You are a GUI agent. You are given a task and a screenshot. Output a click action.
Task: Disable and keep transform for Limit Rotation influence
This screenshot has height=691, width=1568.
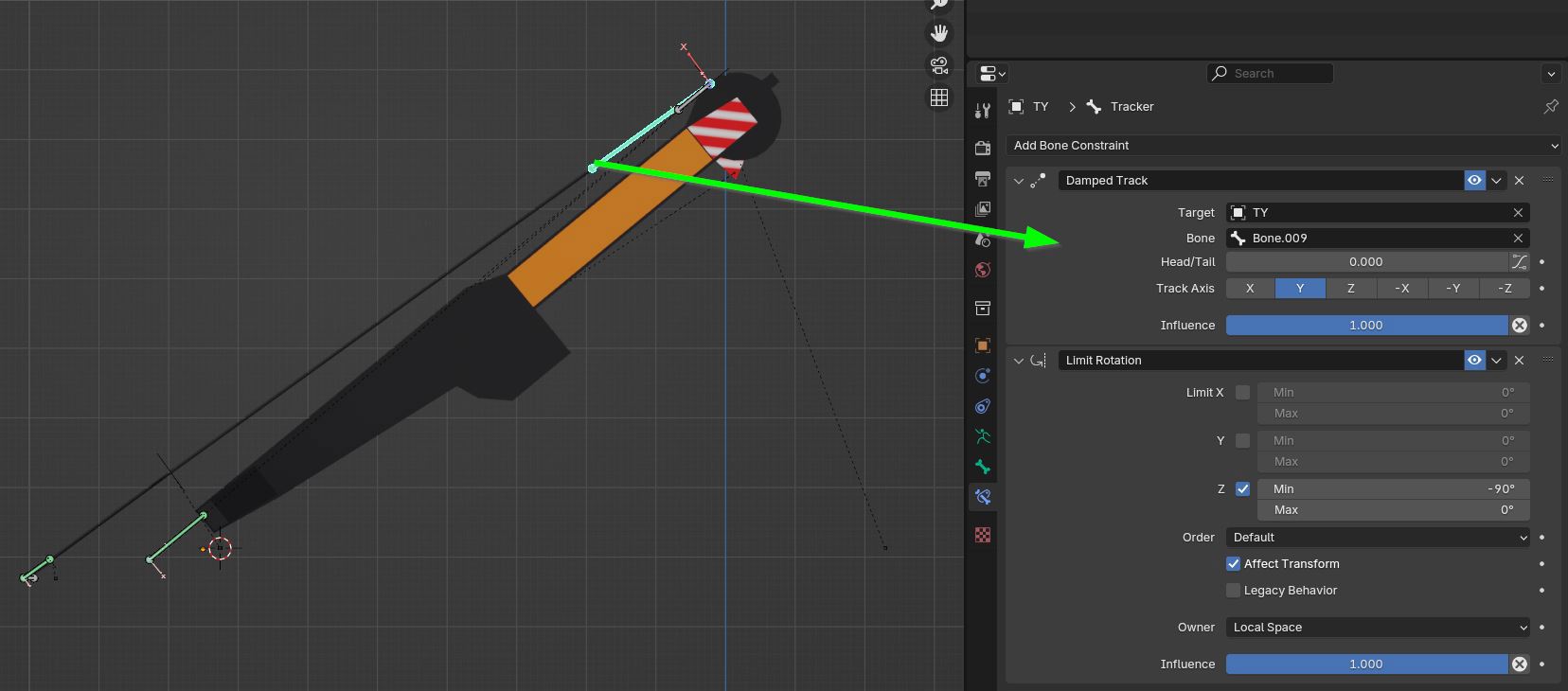1520,664
